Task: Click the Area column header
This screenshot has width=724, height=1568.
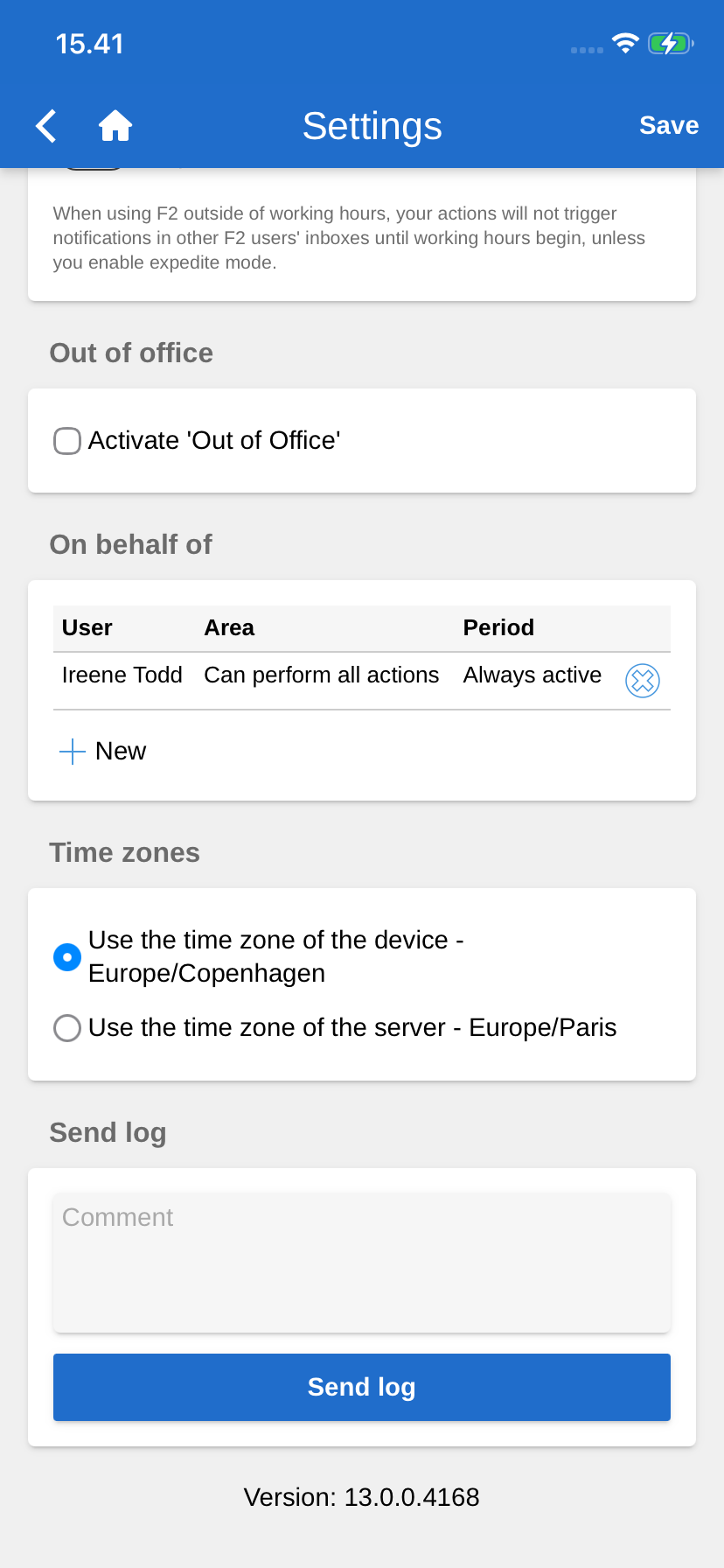Action: [229, 628]
